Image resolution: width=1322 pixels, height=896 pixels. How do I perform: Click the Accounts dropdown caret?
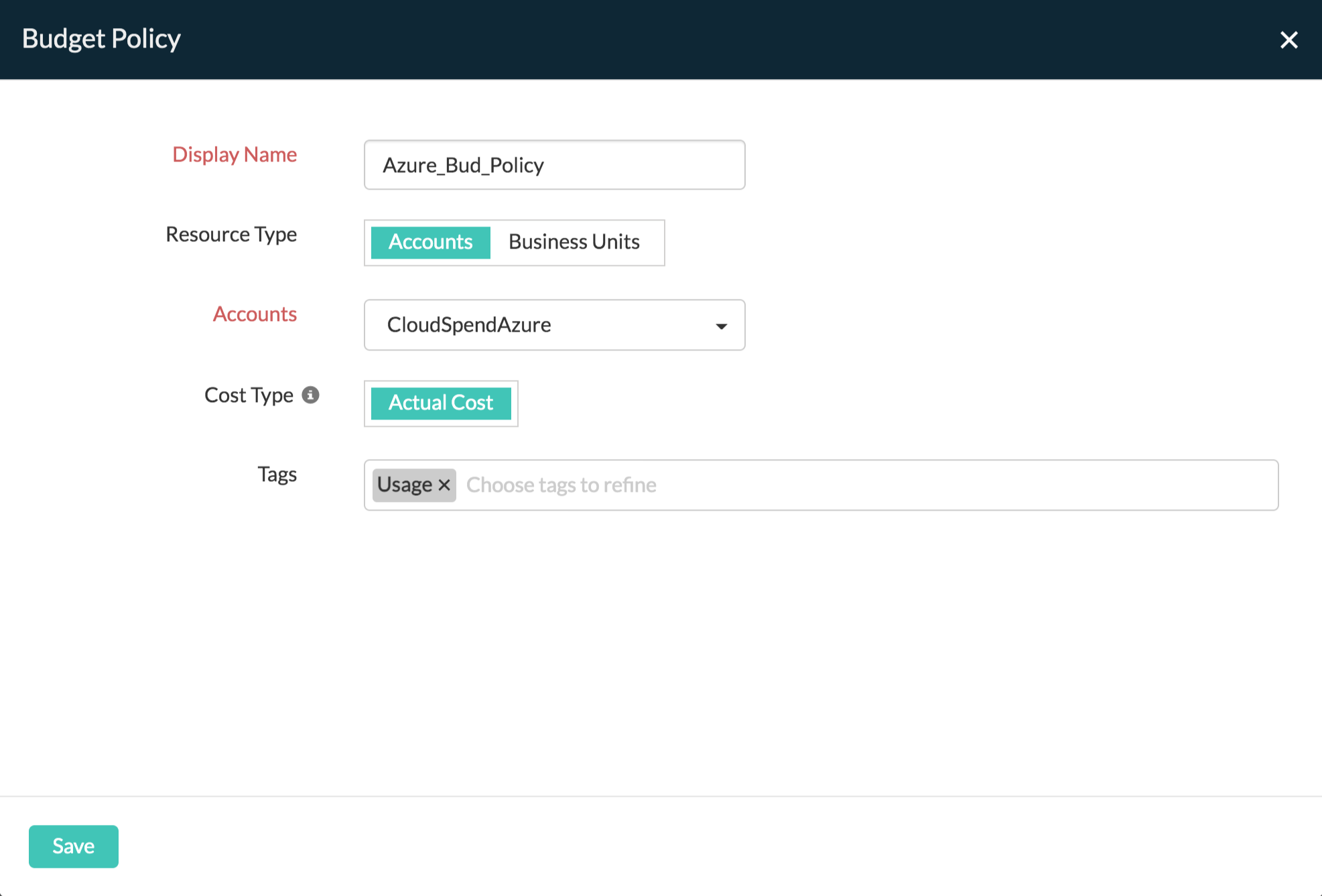point(721,326)
